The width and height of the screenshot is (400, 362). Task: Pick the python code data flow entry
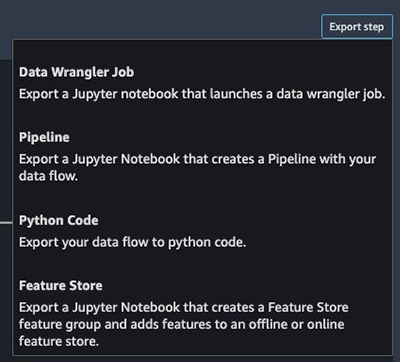pos(202,232)
